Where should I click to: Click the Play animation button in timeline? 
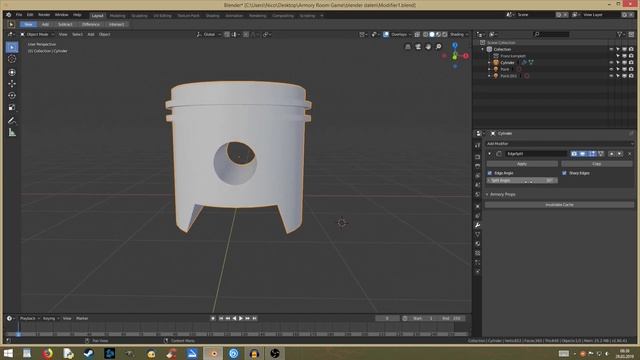pyautogui.click(x=241, y=318)
